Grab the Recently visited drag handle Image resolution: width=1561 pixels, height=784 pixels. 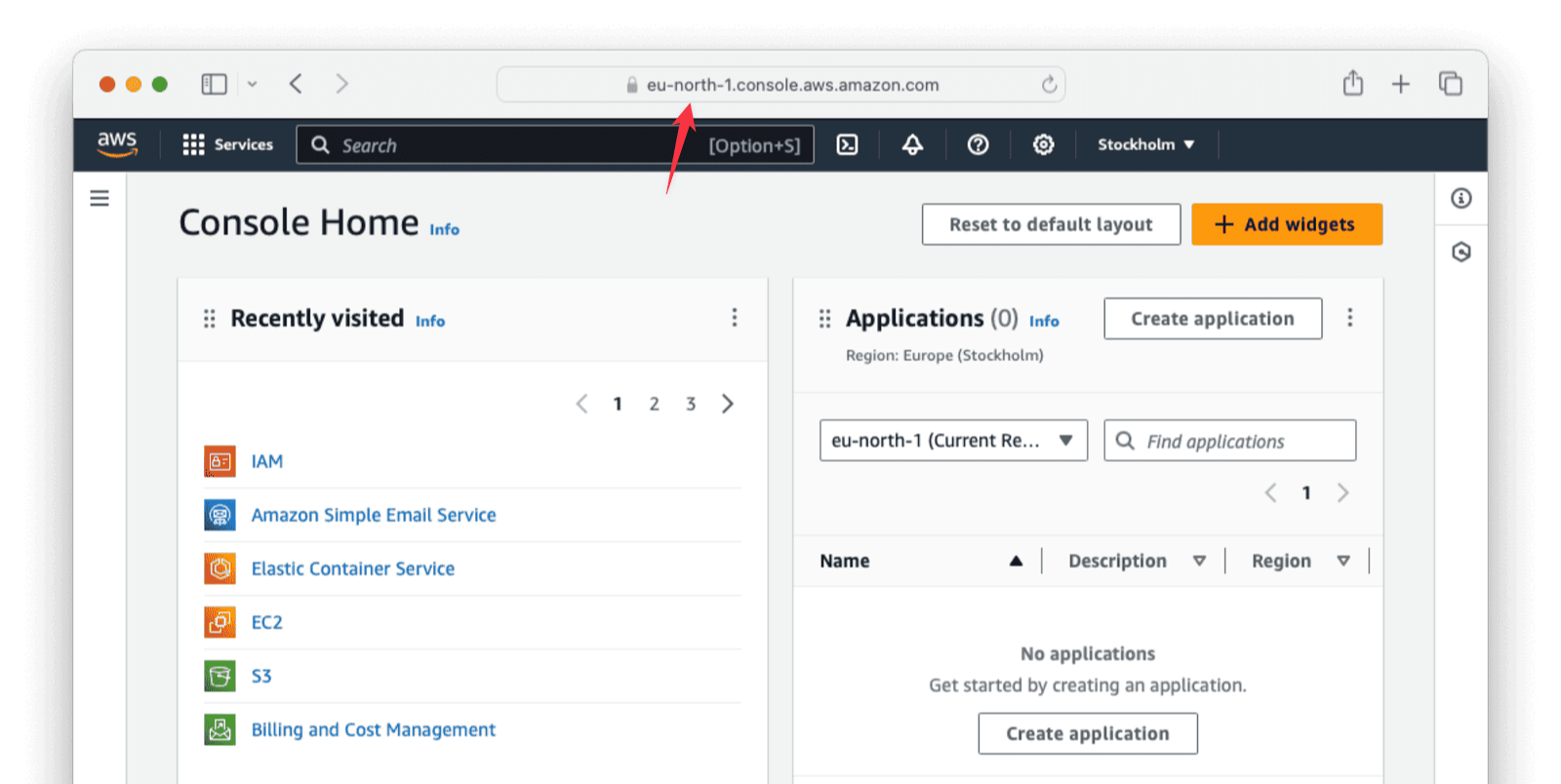coord(209,319)
